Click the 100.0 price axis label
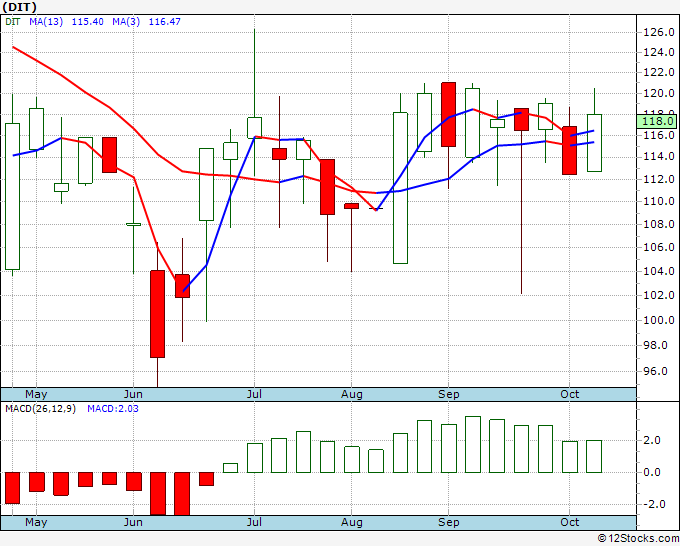This screenshot has height=546, width=680. coord(659,320)
